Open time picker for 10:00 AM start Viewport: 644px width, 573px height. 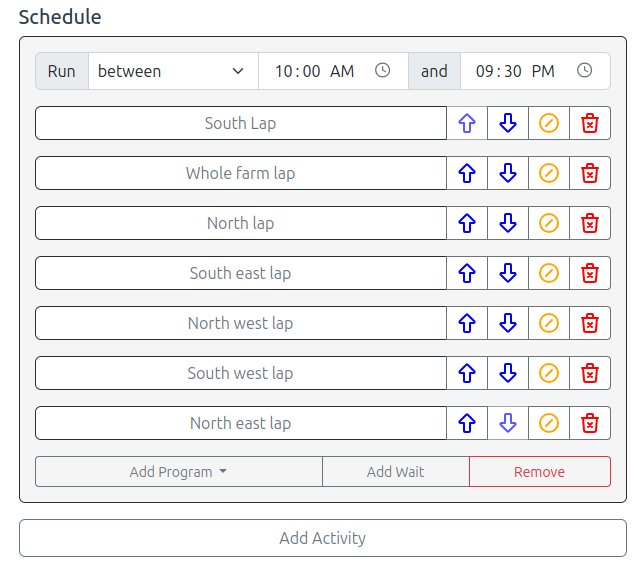(x=382, y=70)
